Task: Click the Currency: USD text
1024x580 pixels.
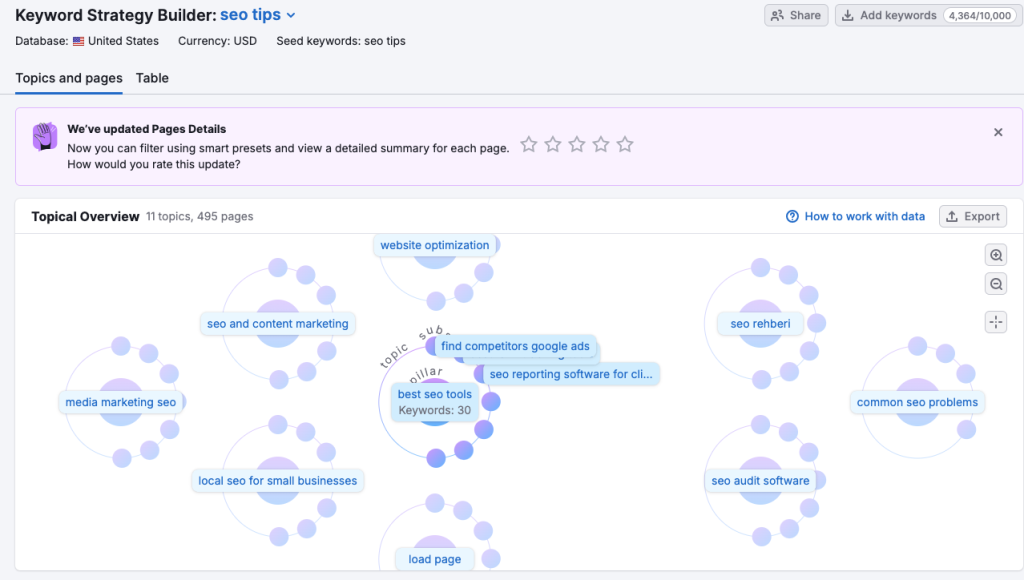Action: click(217, 41)
